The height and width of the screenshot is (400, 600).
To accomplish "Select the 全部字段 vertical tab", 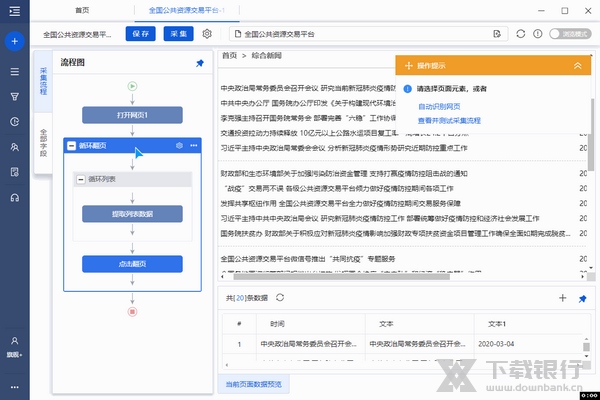I will tap(43, 143).
